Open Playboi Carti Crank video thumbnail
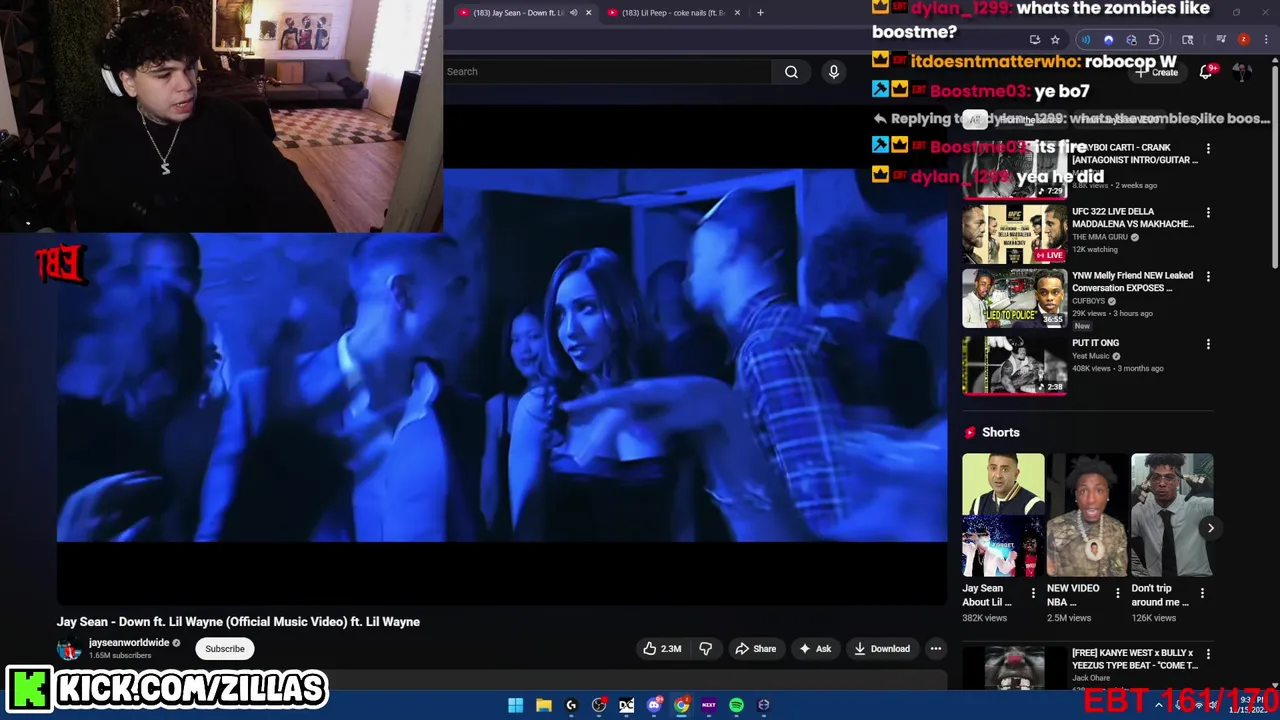 [1015, 170]
